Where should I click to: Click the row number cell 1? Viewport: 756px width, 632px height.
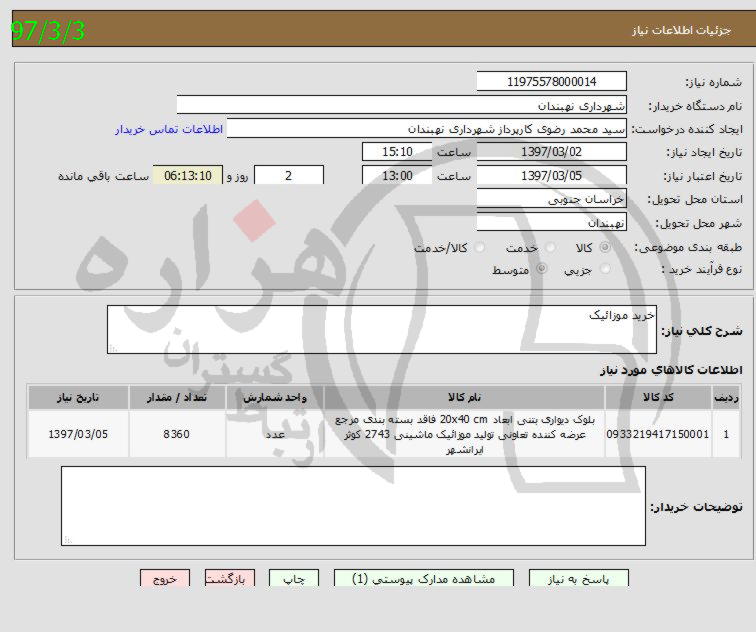tap(726, 434)
